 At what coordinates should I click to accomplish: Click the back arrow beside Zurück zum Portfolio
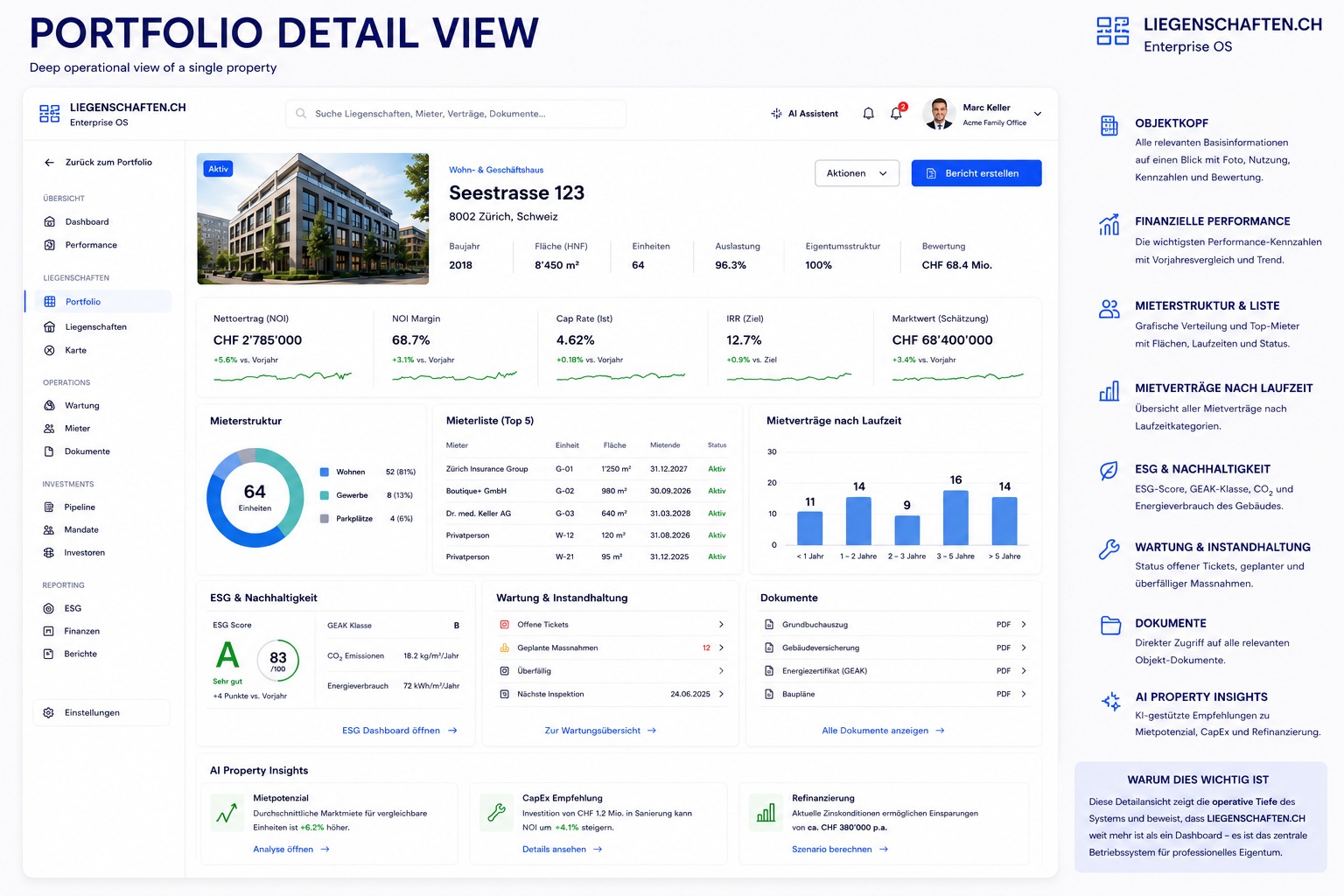(49, 163)
